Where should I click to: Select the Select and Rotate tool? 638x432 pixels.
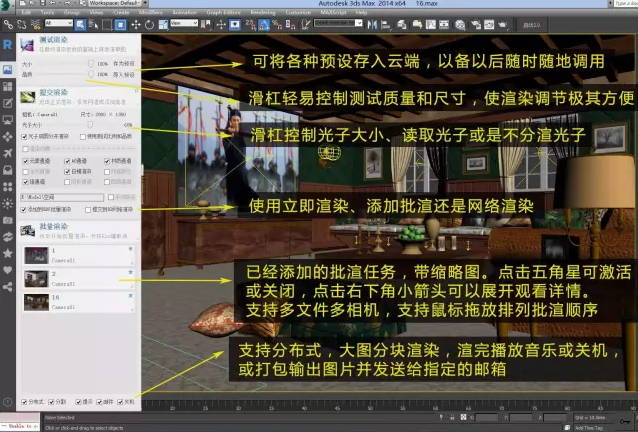[x=149, y=25]
